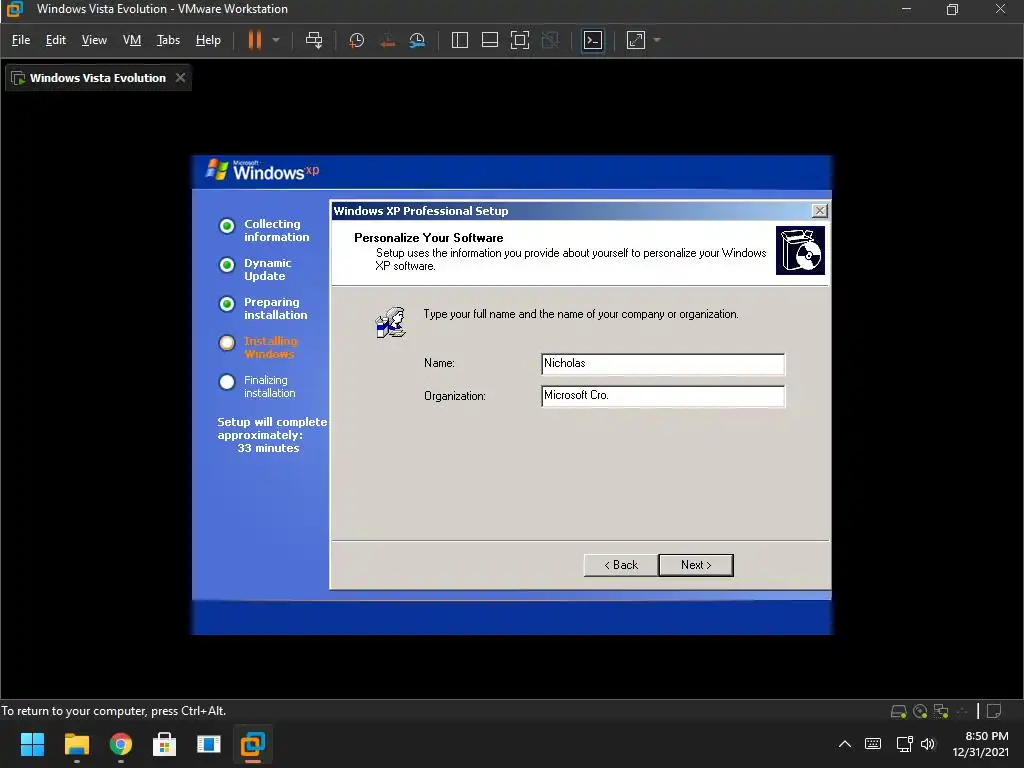Click the Next button in setup

(696, 565)
